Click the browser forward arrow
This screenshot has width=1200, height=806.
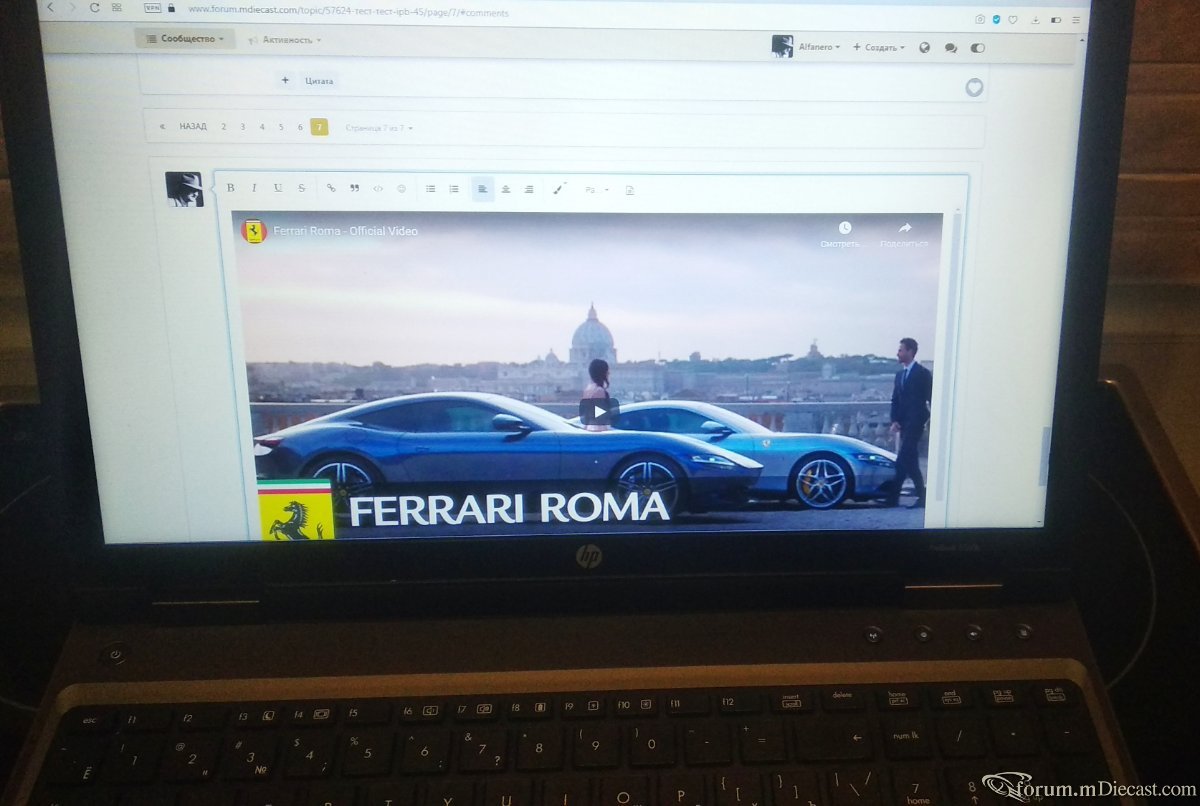(72, 7)
